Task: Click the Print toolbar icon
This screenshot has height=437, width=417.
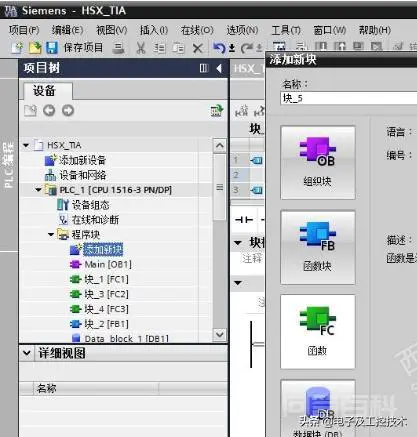Action: pos(118,48)
